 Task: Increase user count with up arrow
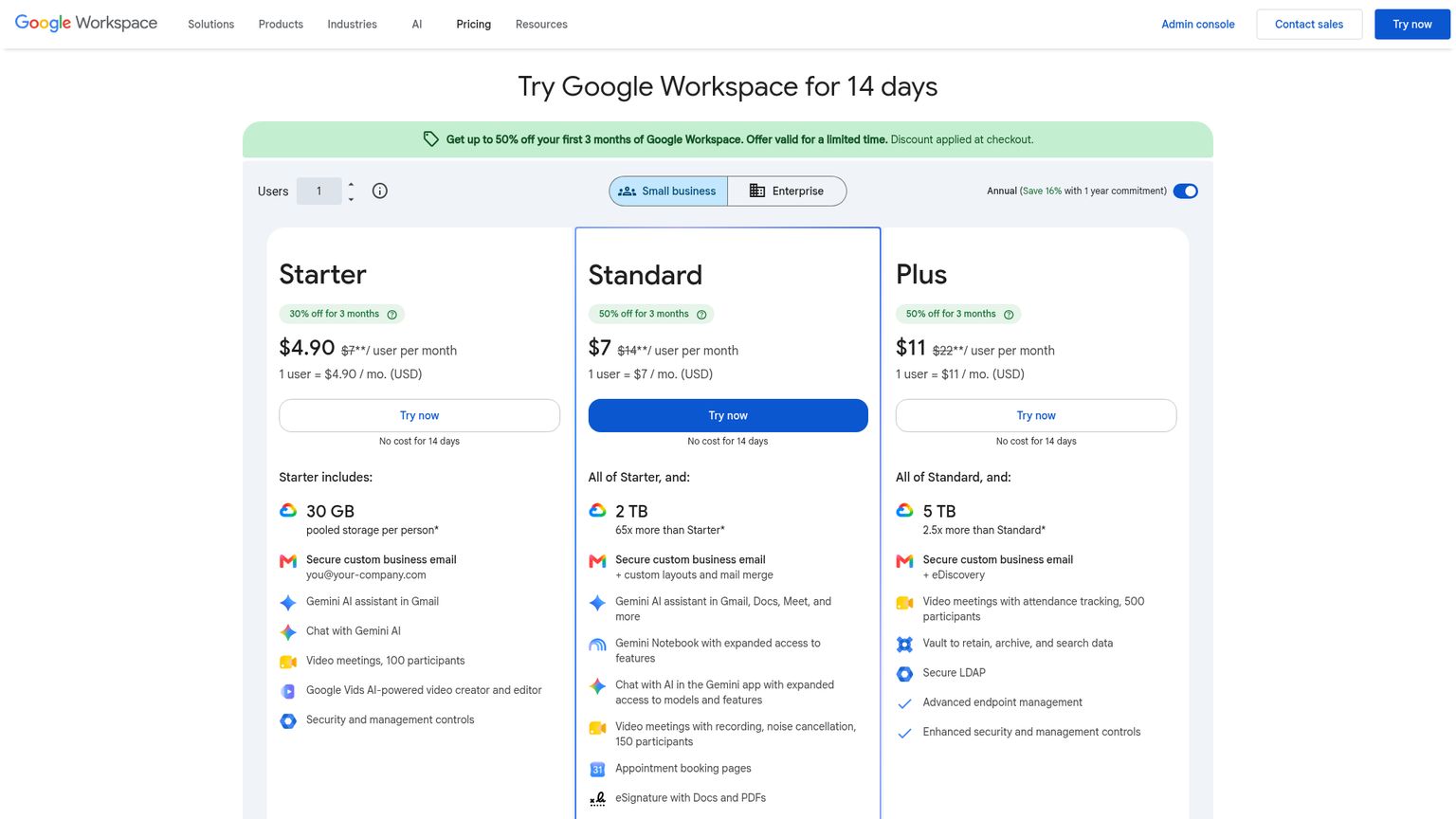click(x=351, y=184)
